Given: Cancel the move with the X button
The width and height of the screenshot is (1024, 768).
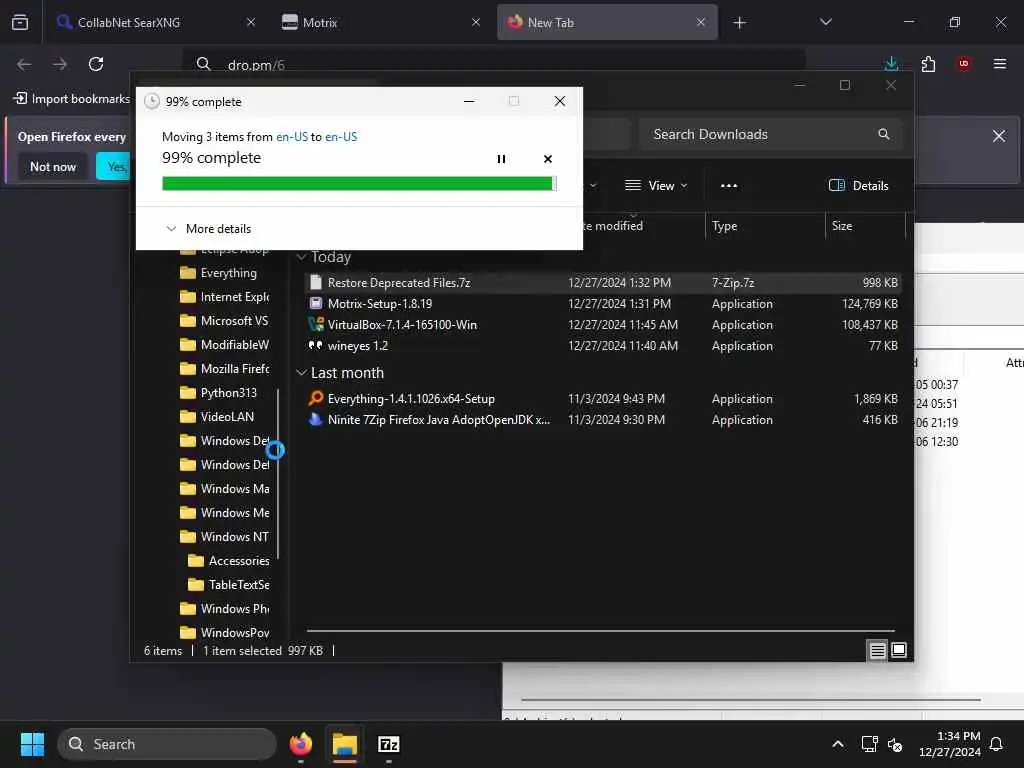Looking at the screenshot, I should point(547,159).
